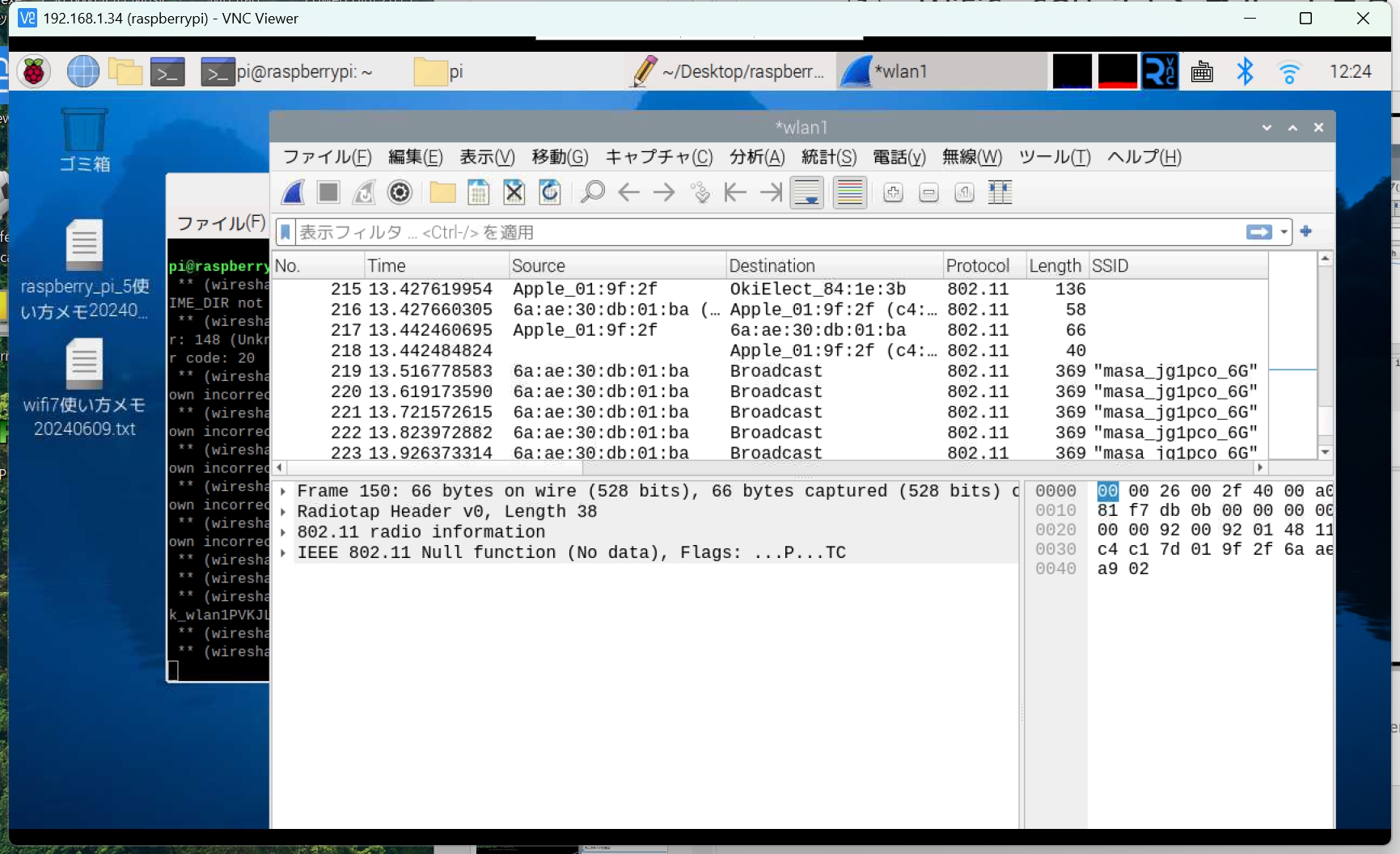Switch to pi@raspberrypi terminal in taskbar
This screenshot has height=854, width=1400.
tap(287, 72)
